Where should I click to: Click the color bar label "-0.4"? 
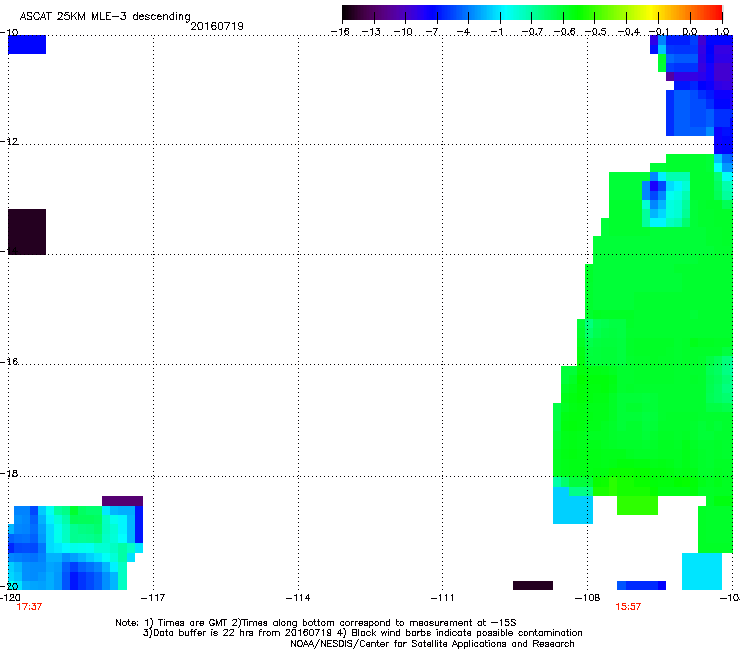click(629, 32)
